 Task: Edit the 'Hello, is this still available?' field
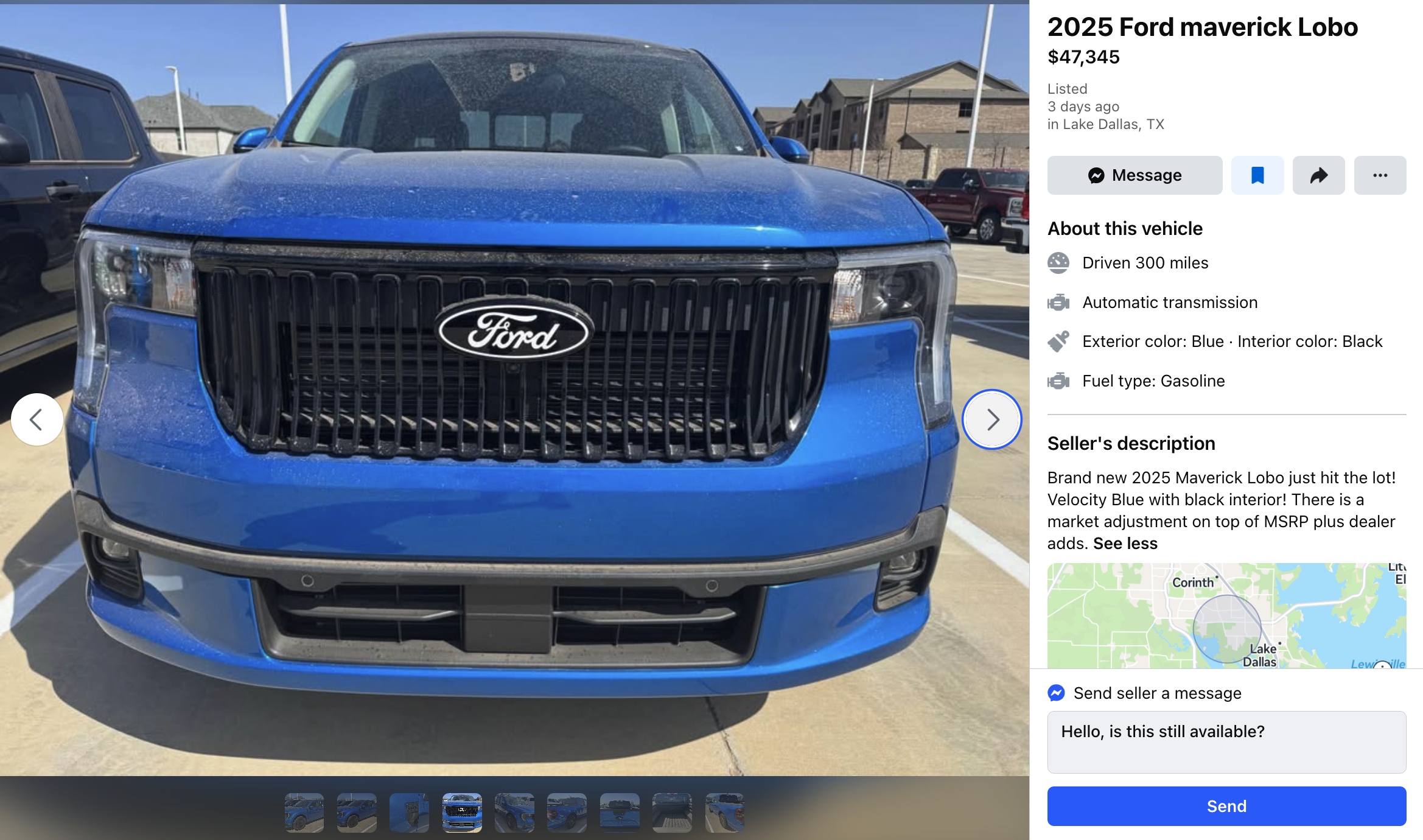(x=1226, y=742)
